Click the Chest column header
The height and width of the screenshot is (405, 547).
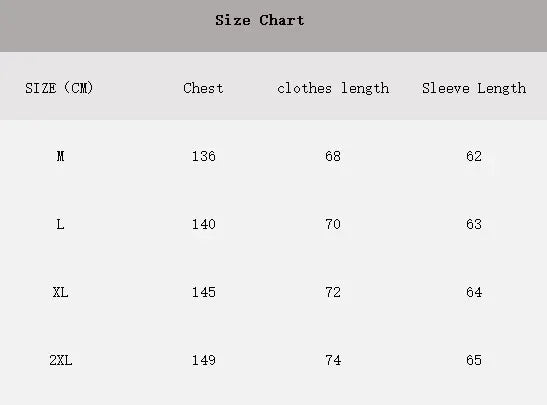click(203, 88)
